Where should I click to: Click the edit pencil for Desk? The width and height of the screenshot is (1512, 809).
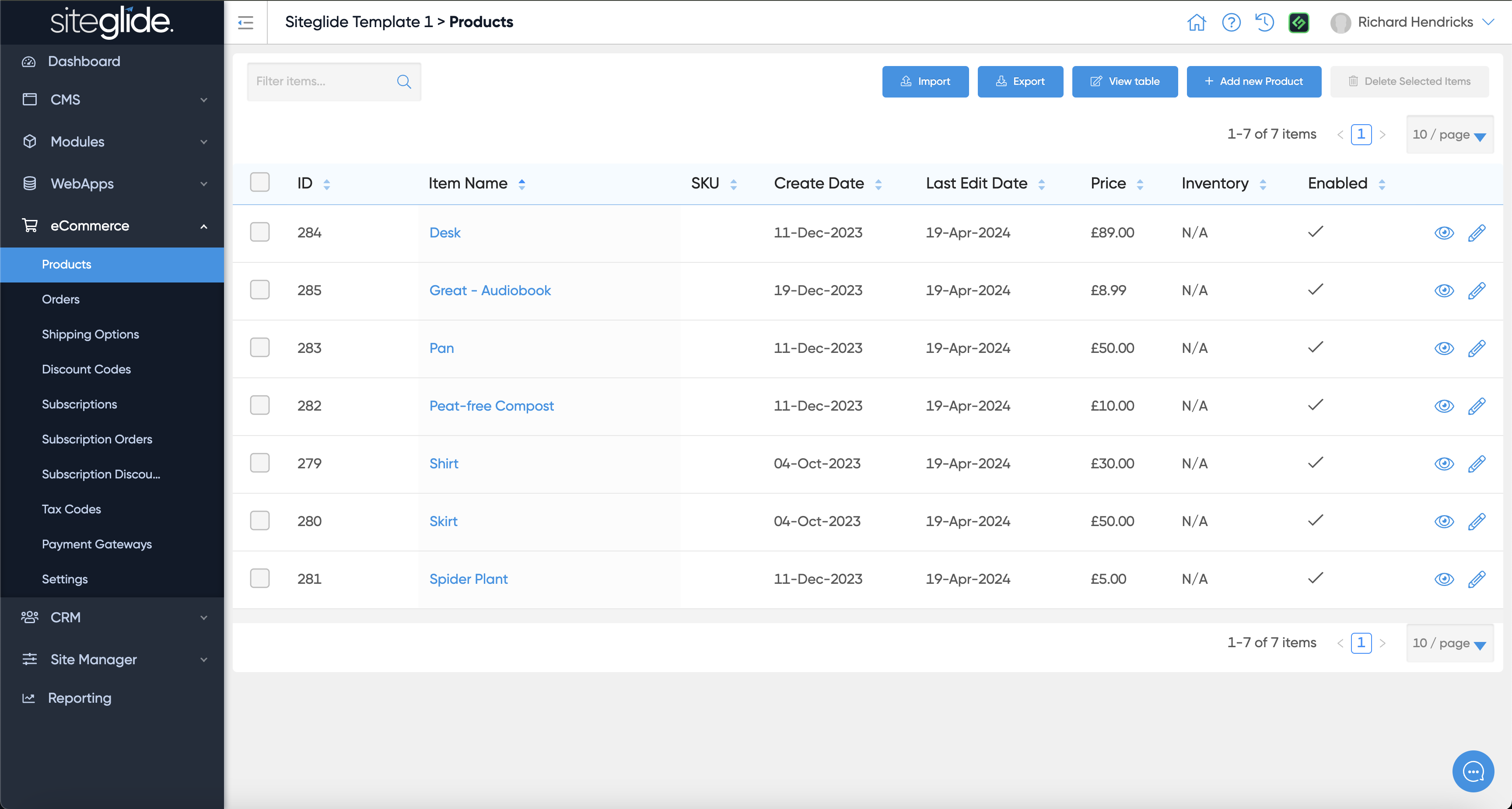[1477, 233]
